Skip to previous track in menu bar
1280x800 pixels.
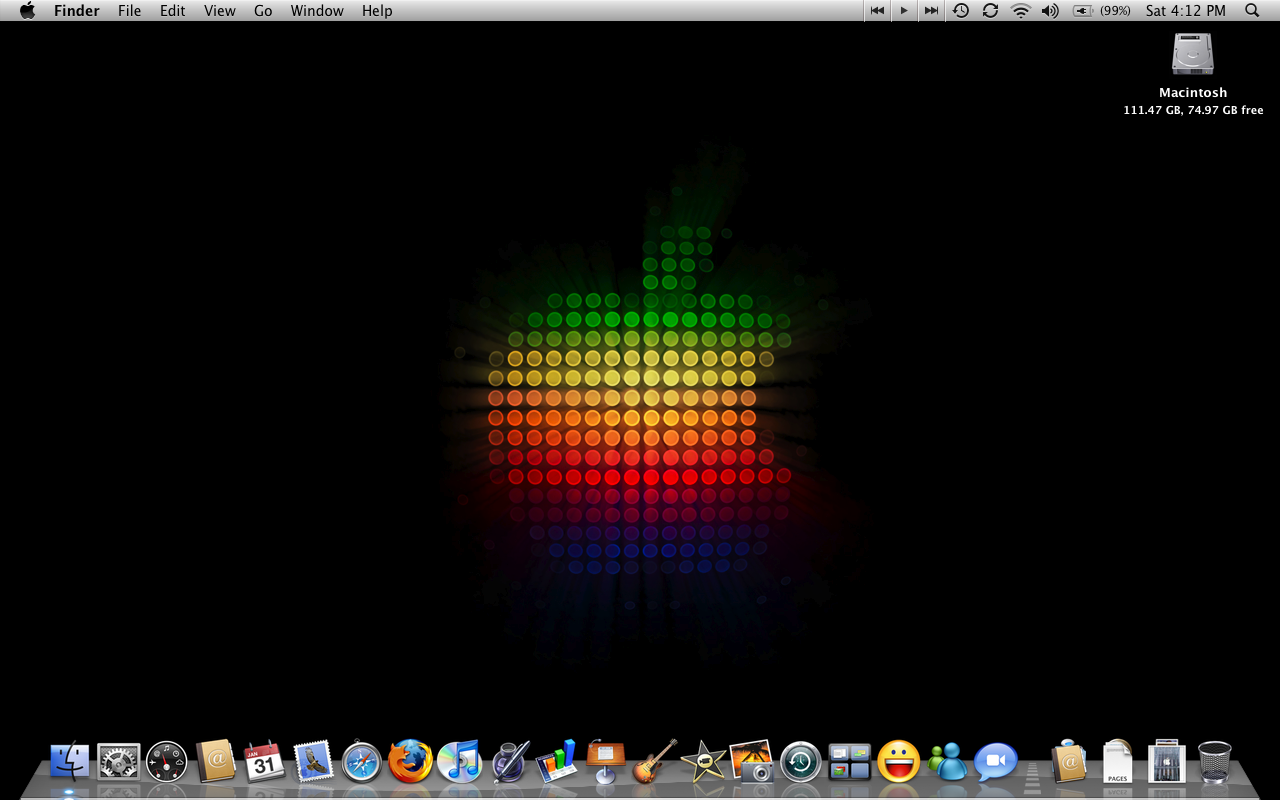tap(877, 10)
